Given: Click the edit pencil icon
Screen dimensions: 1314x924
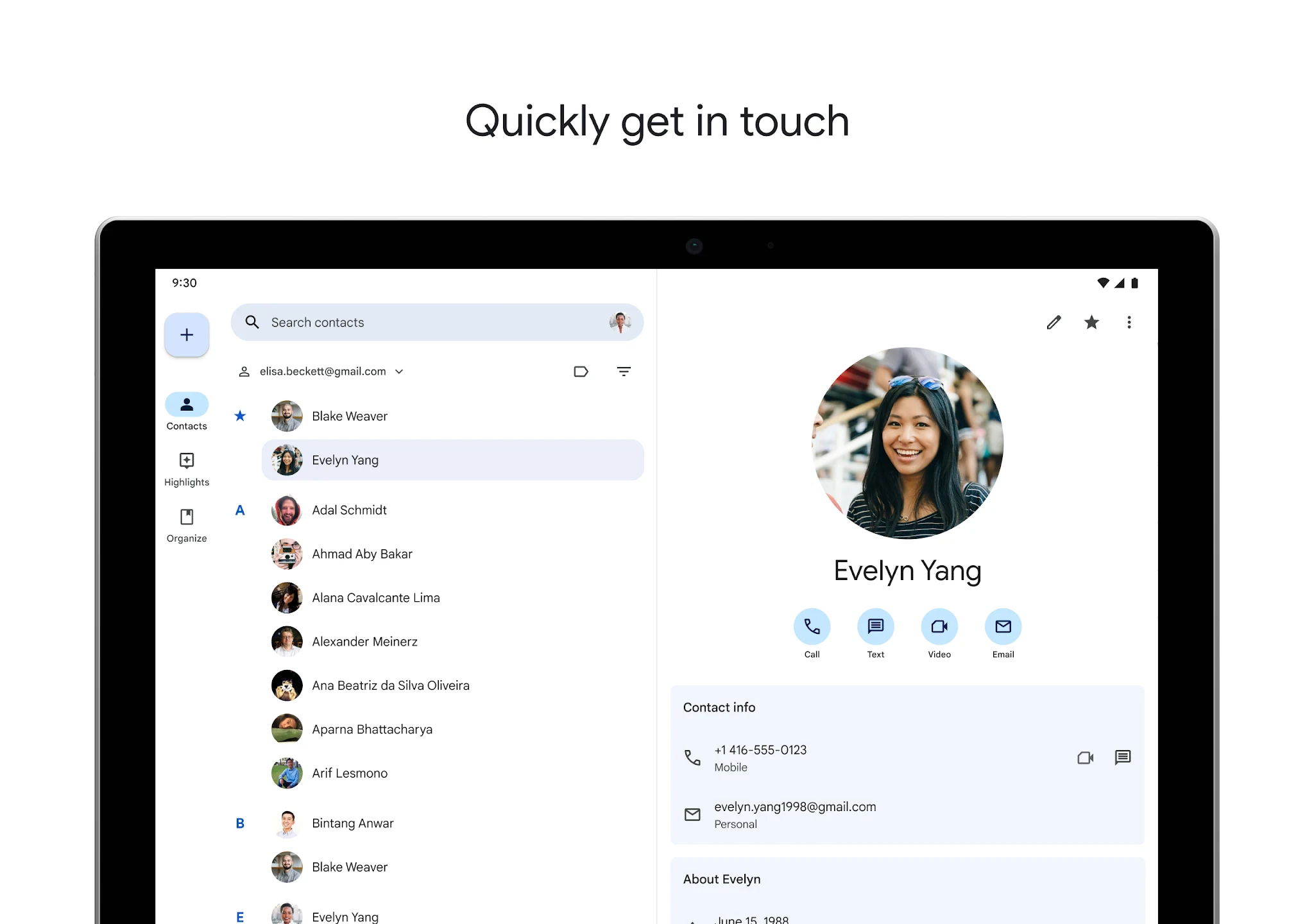Looking at the screenshot, I should (1054, 322).
